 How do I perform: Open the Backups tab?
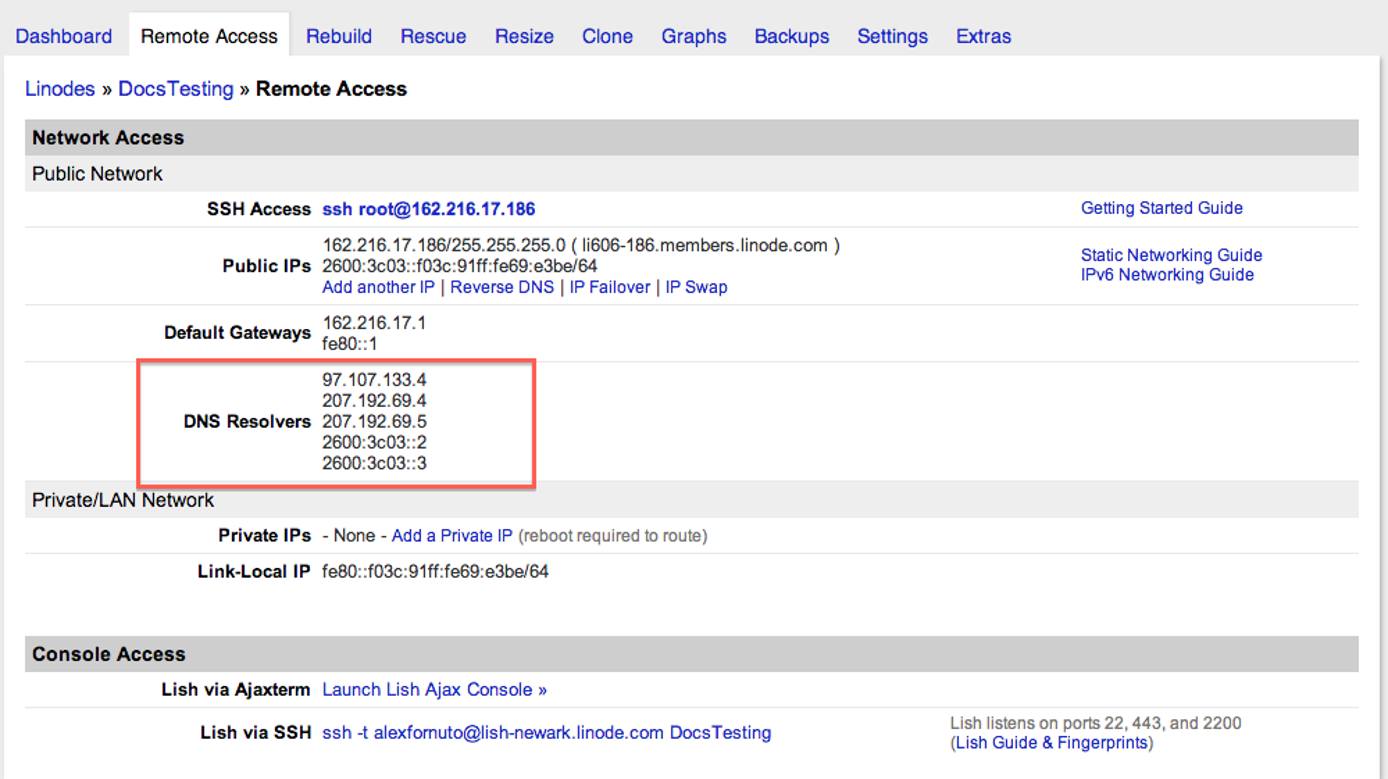(791, 36)
